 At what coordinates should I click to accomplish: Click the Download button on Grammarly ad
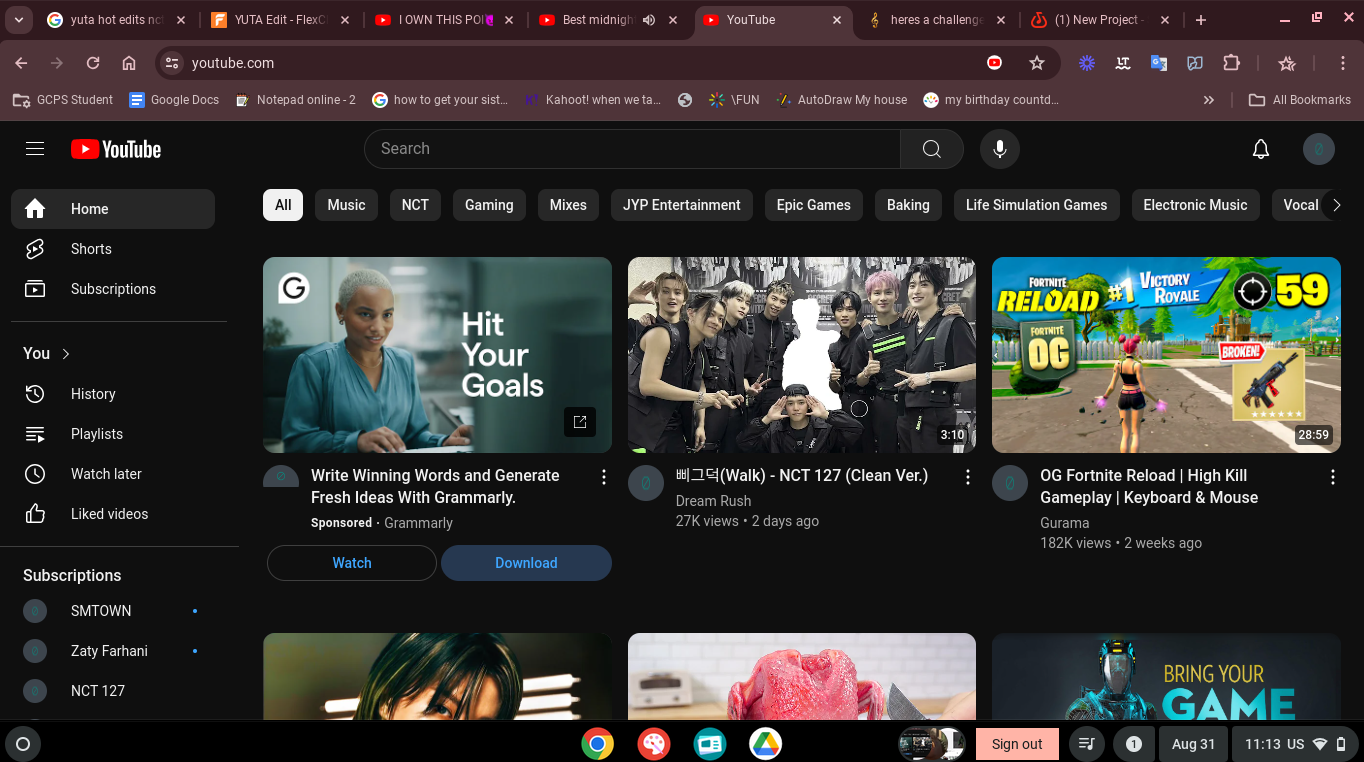[526, 563]
